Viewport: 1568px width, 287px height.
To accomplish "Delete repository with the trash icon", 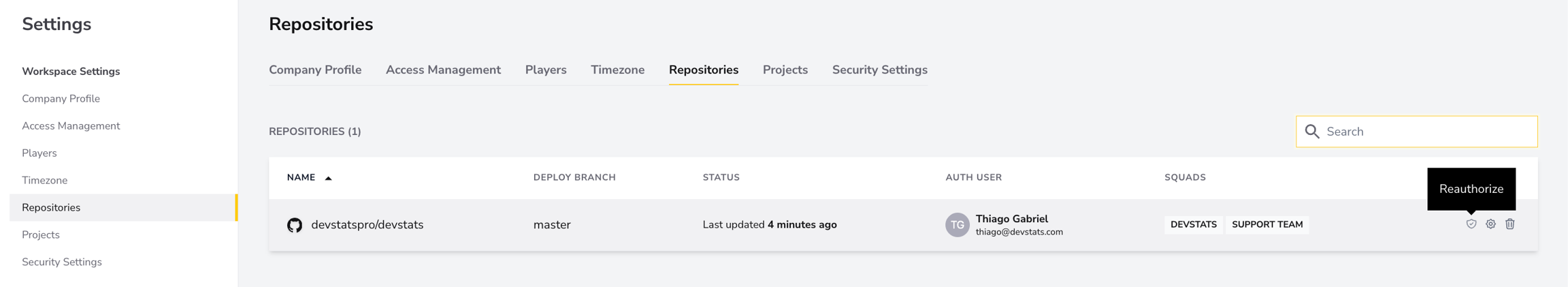I will pyautogui.click(x=1510, y=224).
